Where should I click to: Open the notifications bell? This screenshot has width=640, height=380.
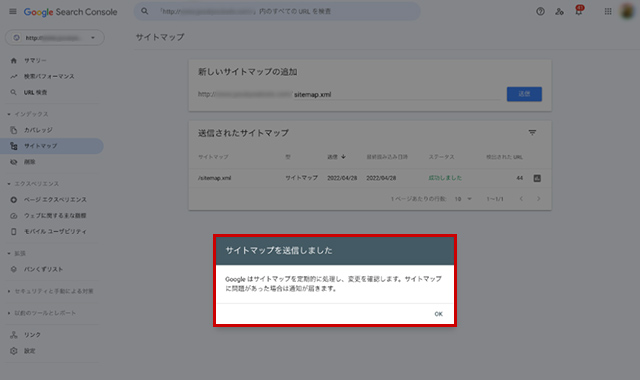(x=578, y=11)
